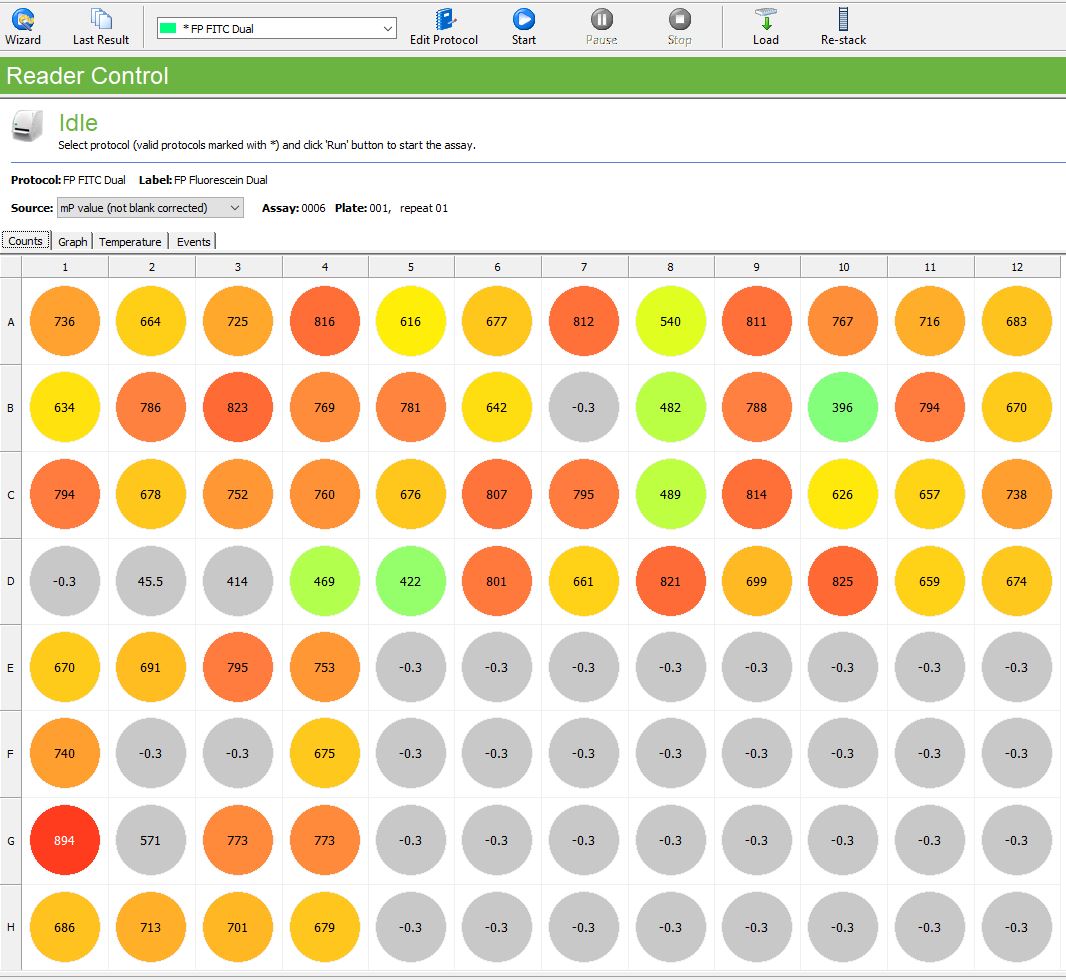The image size is (1066, 980).
Task: Click the Pause button
Action: (601, 26)
